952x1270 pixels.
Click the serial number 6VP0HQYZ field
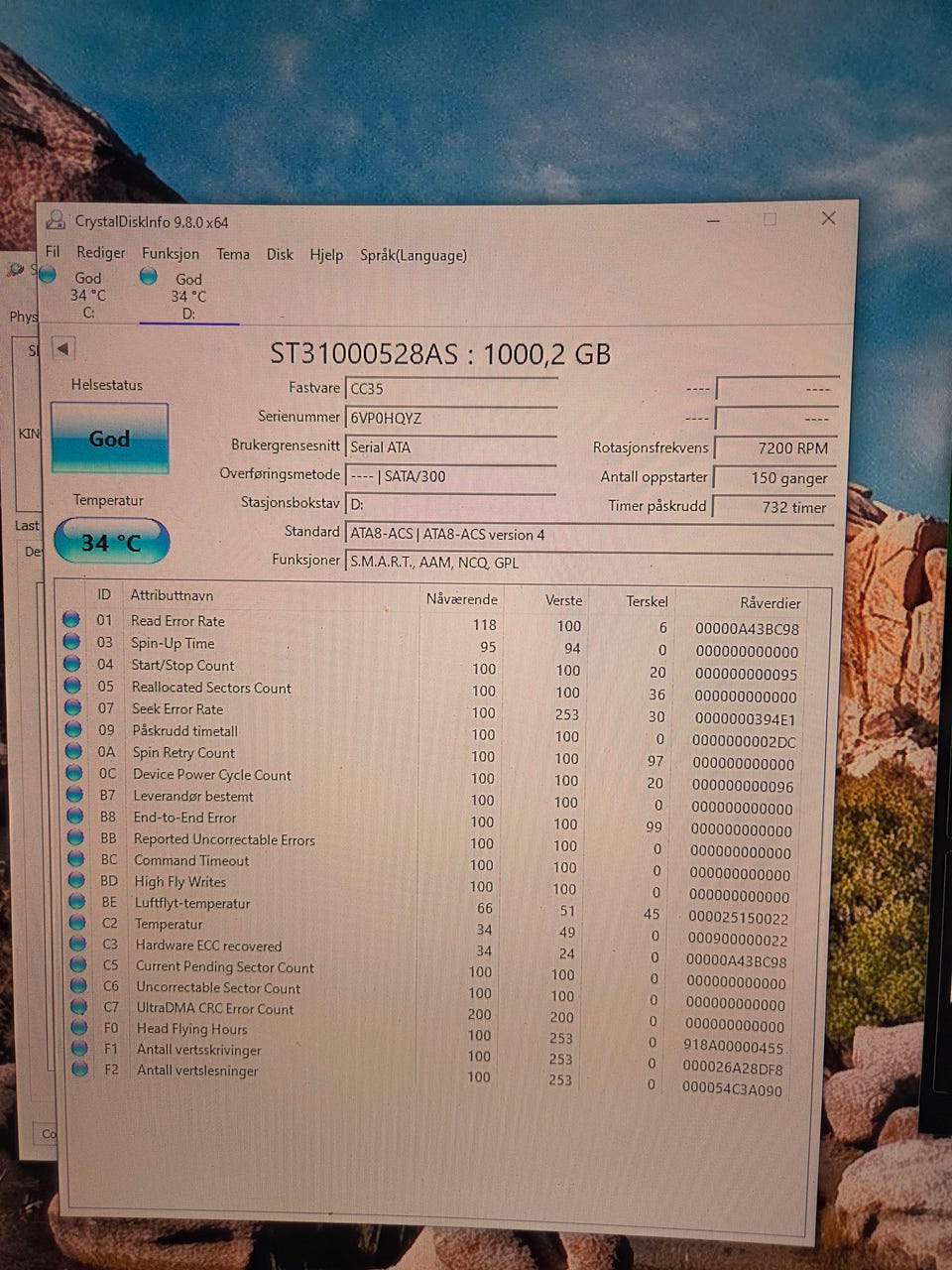[451, 418]
